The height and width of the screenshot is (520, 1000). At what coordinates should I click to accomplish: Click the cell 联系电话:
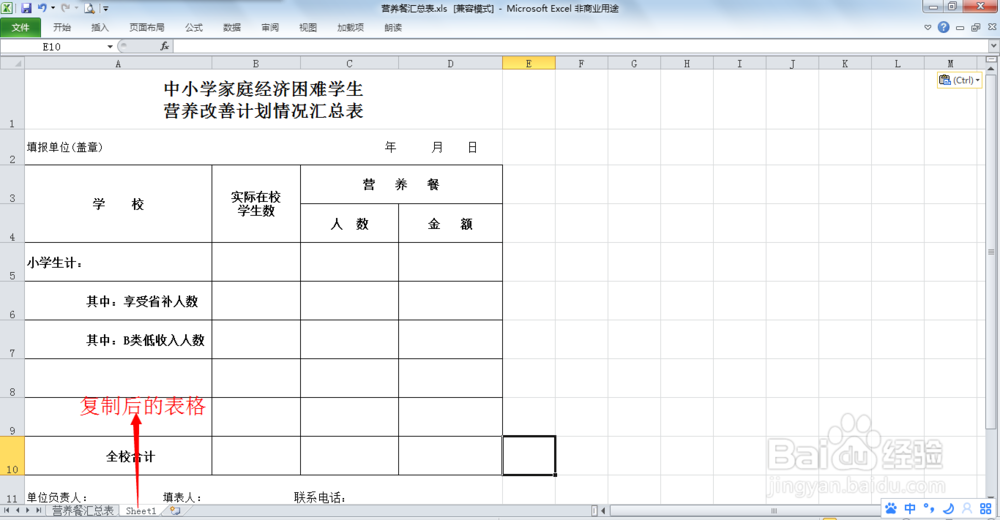click(320, 498)
